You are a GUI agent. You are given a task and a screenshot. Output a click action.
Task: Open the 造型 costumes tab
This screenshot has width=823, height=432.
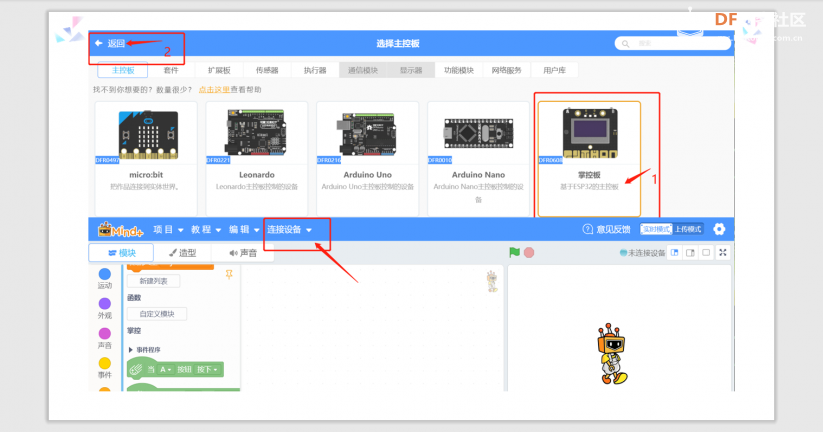(182, 253)
